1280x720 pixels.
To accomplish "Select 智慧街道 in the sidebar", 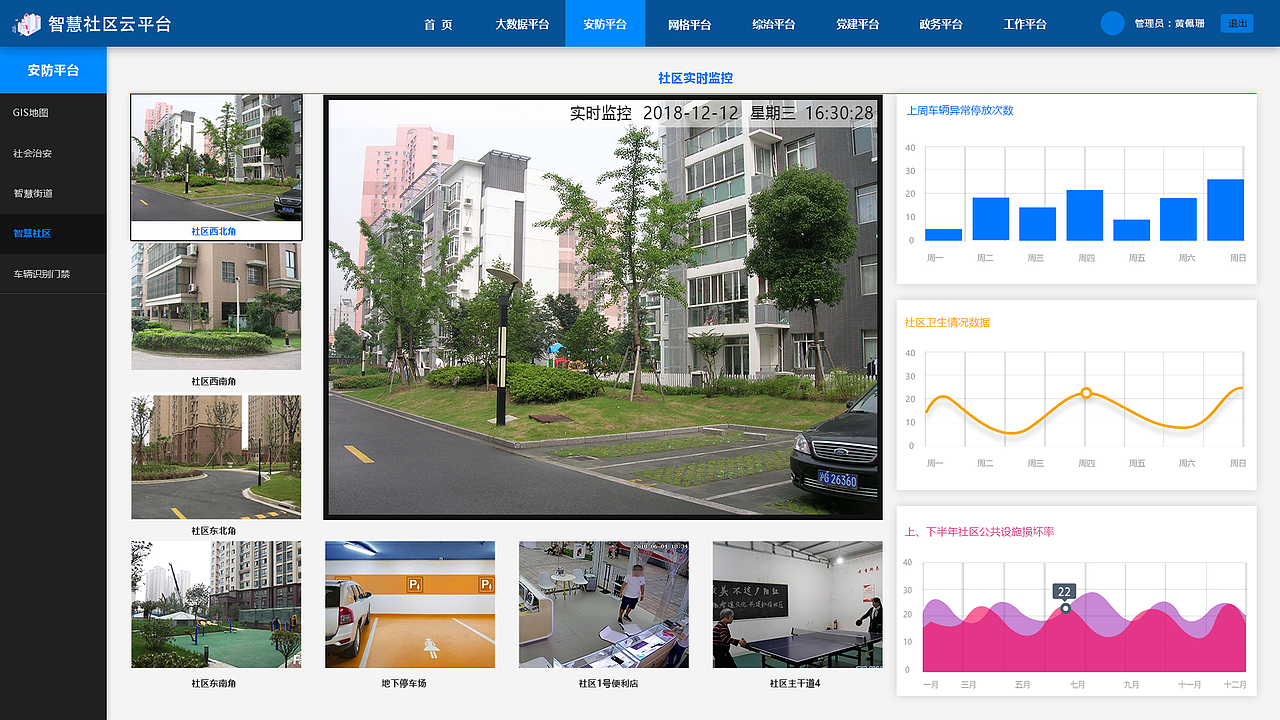I will pos(53,193).
